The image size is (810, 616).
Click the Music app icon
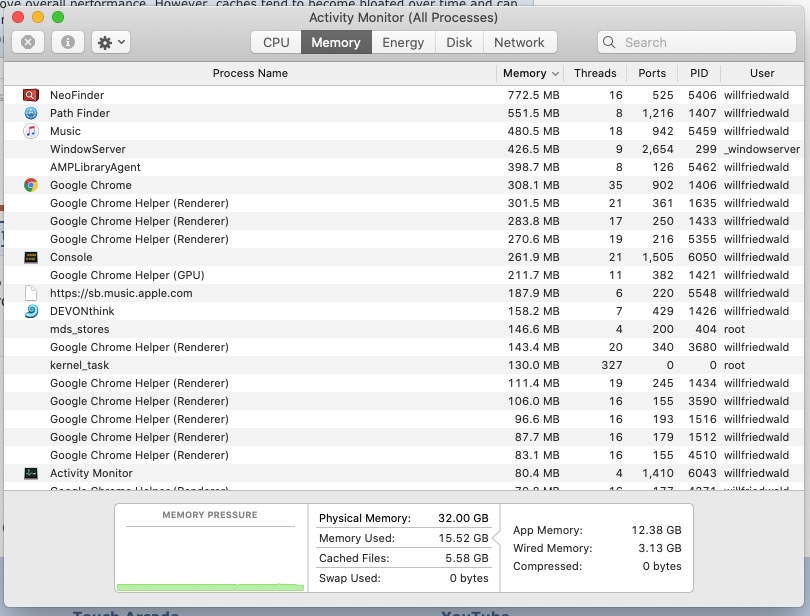coord(31,131)
